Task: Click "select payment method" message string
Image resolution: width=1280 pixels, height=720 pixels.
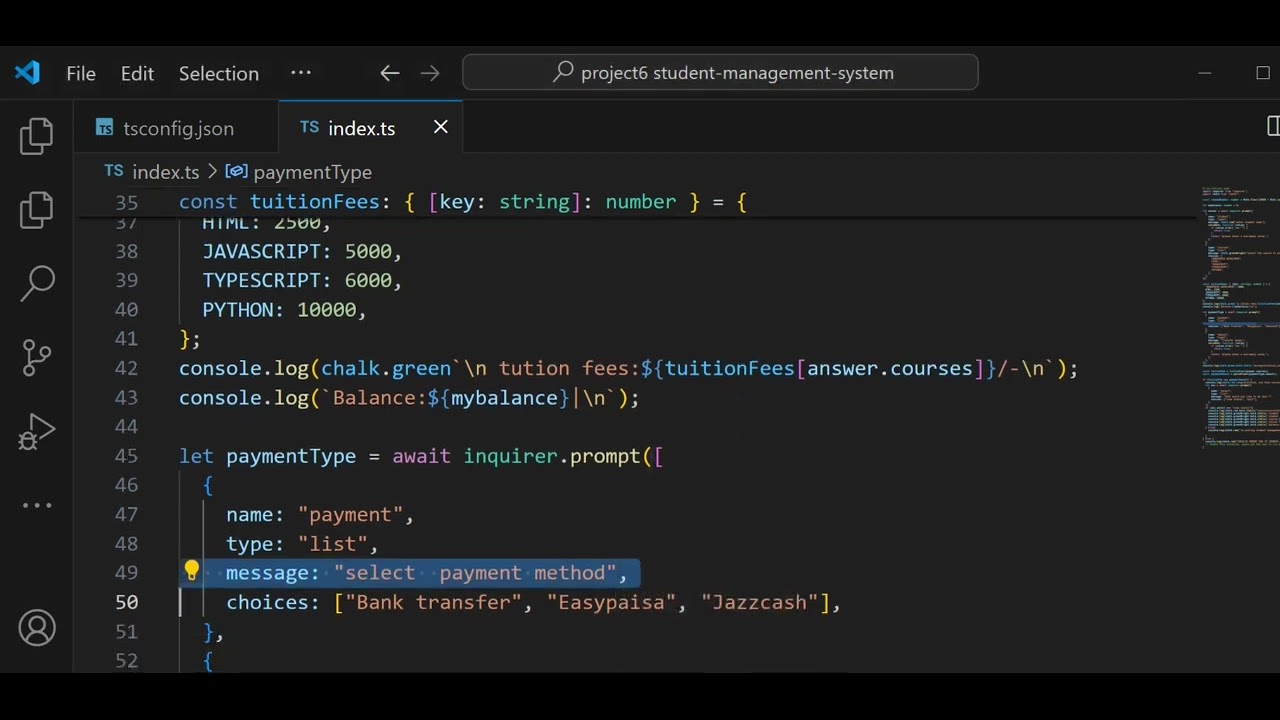Action: pos(475,573)
